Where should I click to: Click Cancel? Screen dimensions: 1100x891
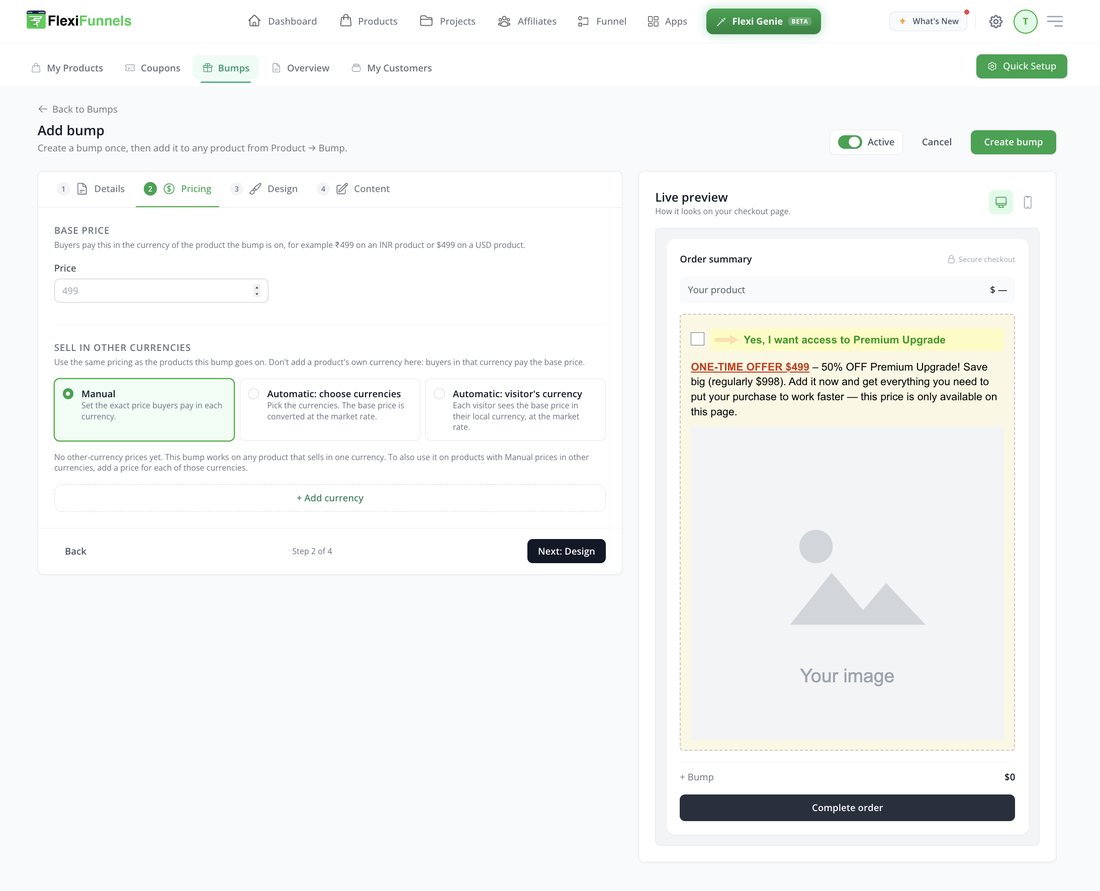937,142
